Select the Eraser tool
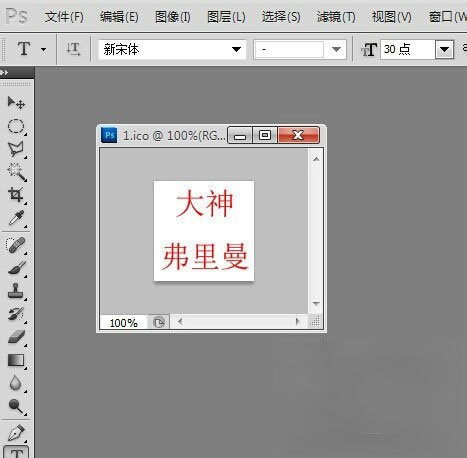The width and height of the screenshot is (467, 458). [16, 337]
